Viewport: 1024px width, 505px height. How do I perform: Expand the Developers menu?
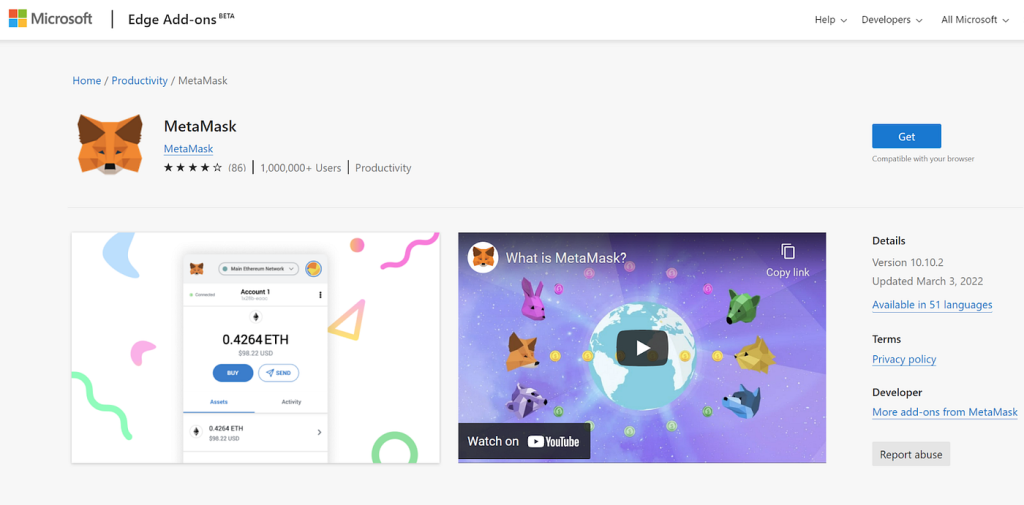[892, 20]
